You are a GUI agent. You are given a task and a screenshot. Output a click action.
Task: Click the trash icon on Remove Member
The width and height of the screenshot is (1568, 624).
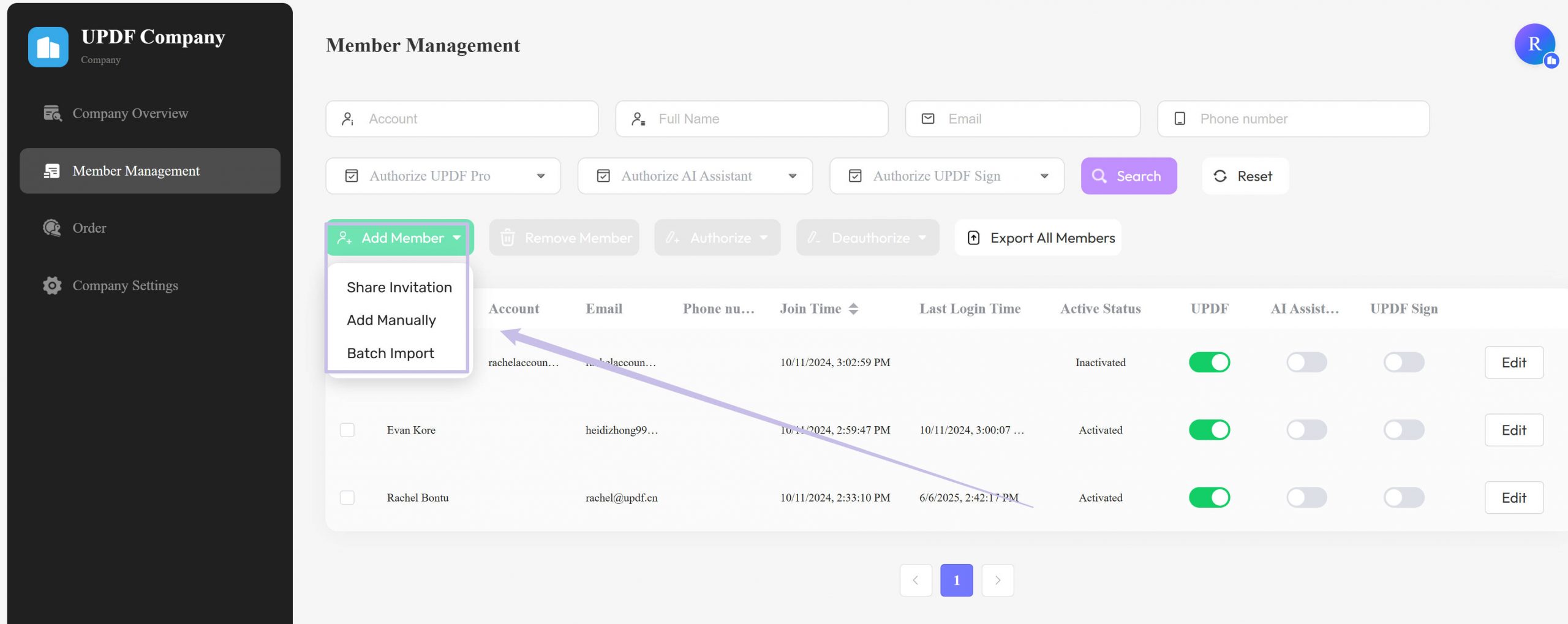(507, 238)
